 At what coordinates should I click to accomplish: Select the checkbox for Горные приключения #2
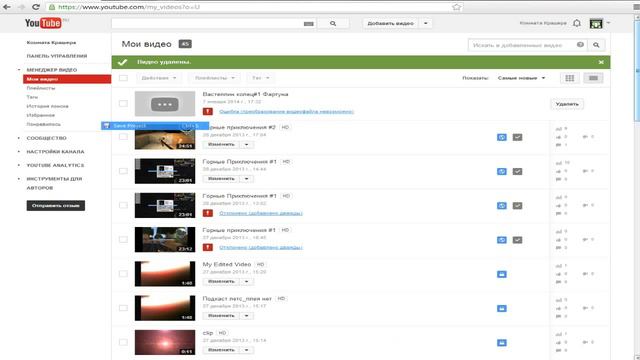[123, 137]
